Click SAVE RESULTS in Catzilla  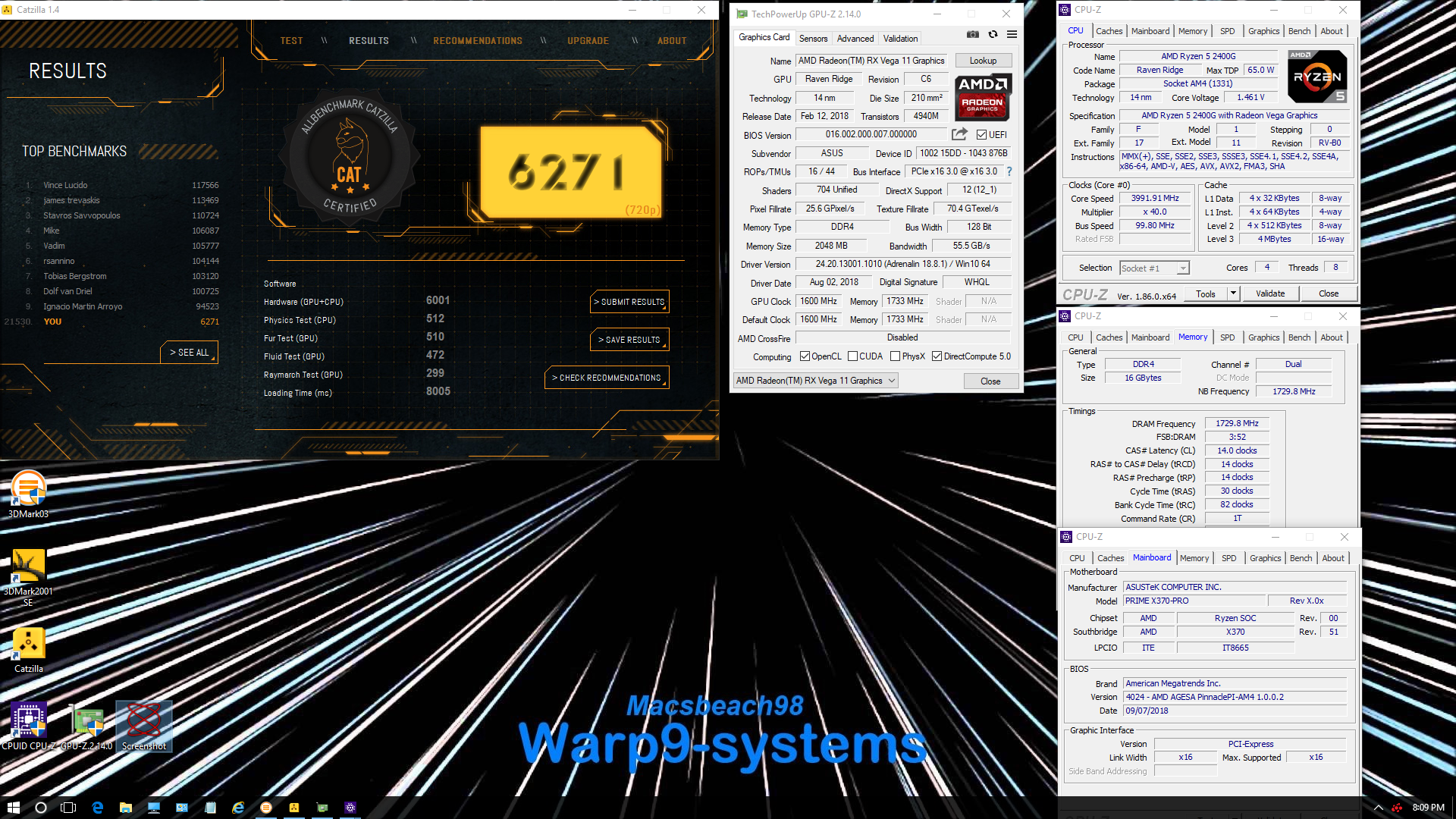click(629, 340)
